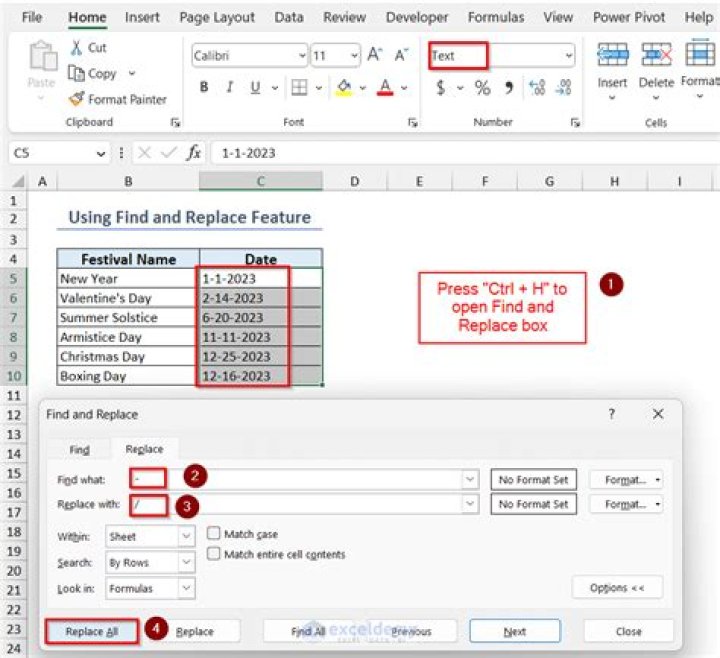Click the Find and Replace help question mark
The width and height of the screenshot is (720, 658).
(x=611, y=414)
